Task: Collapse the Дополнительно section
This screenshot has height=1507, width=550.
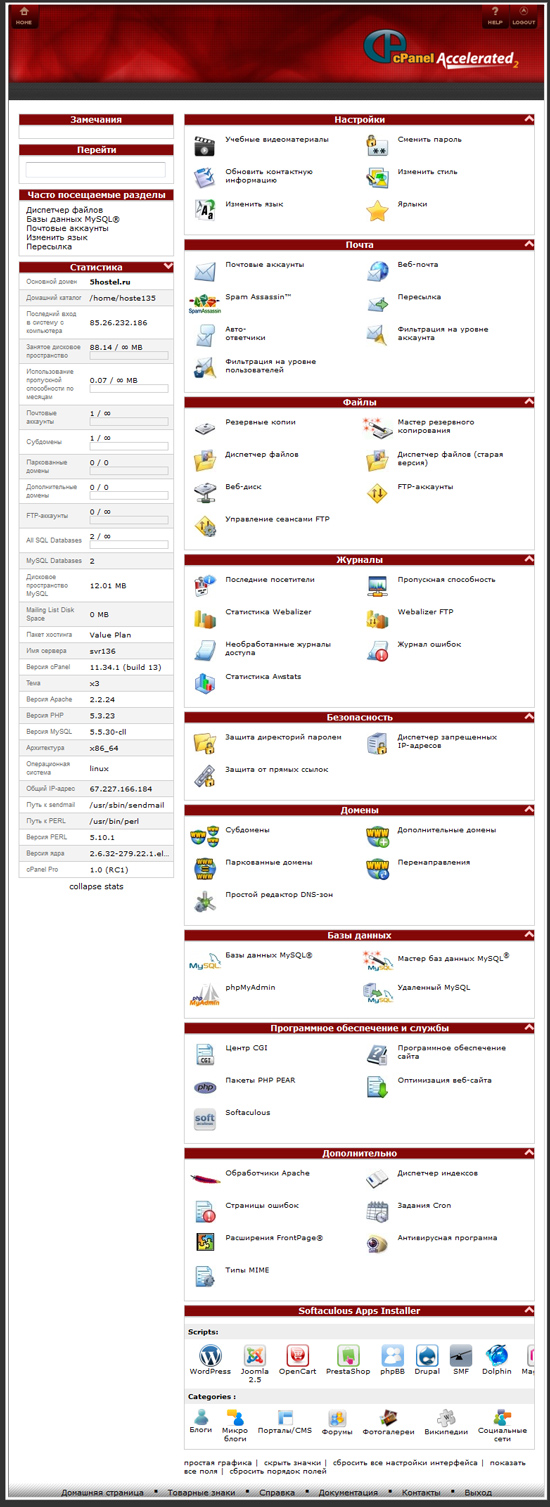Action: (528, 1152)
